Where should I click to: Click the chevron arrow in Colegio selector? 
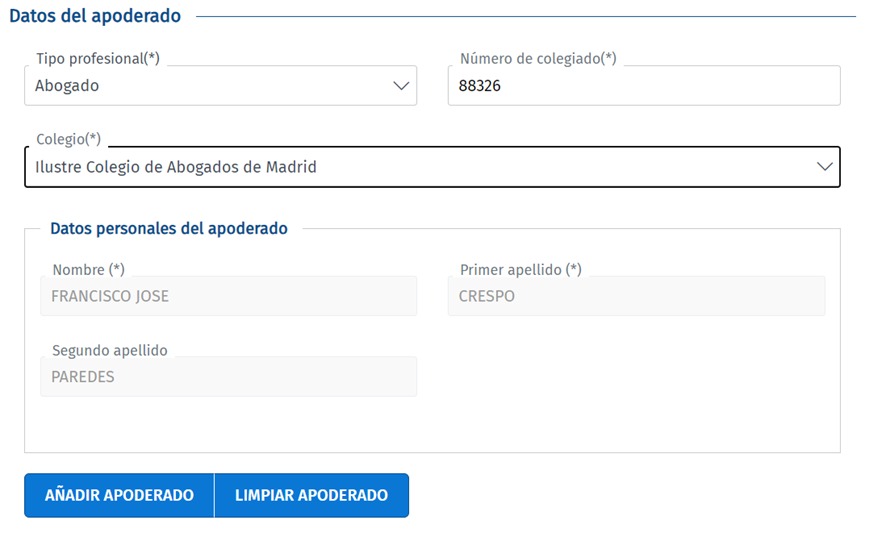pyautogui.click(x=825, y=167)
